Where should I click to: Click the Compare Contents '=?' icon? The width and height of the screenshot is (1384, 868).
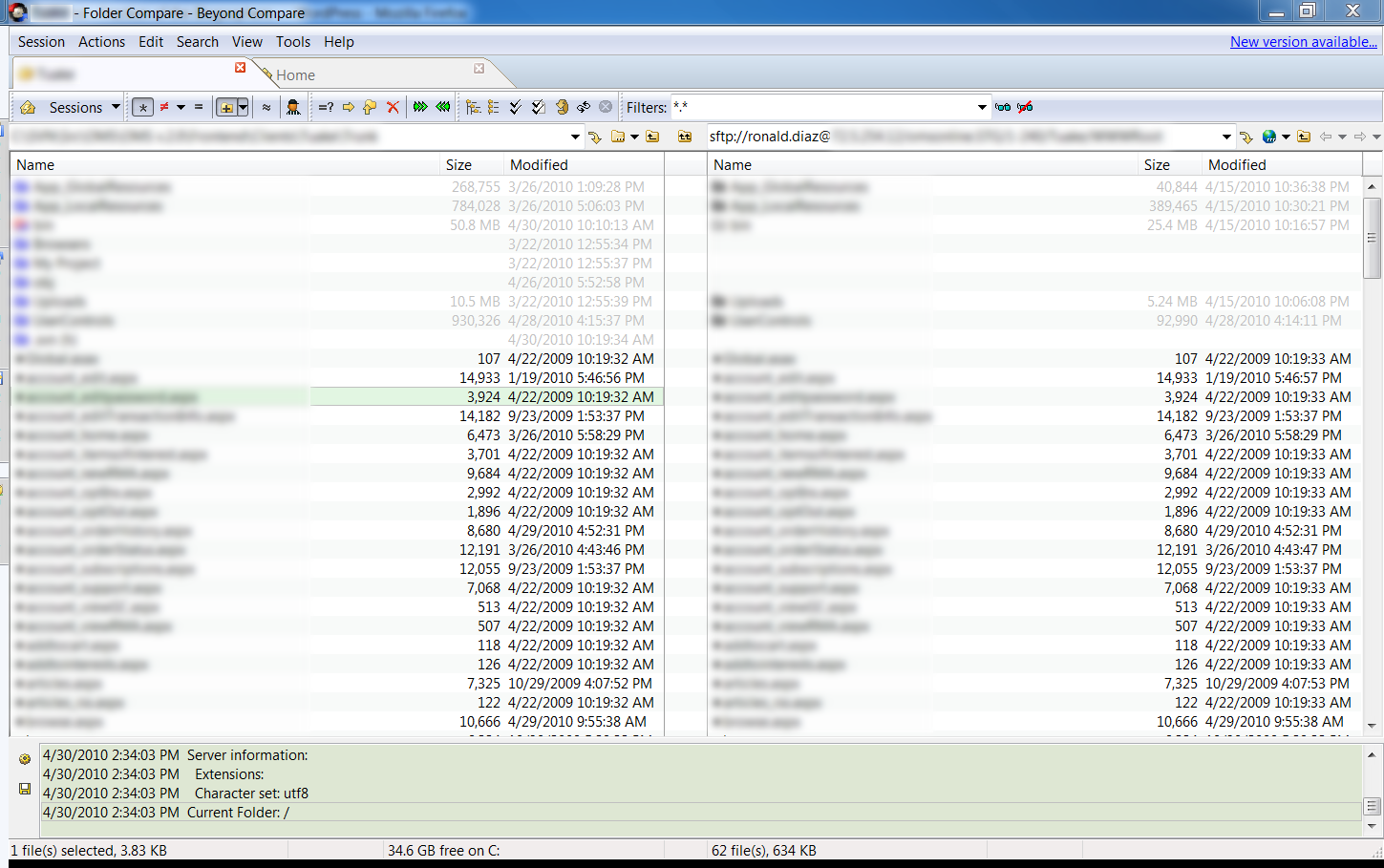pyautogui.click(x=326, y=107)
